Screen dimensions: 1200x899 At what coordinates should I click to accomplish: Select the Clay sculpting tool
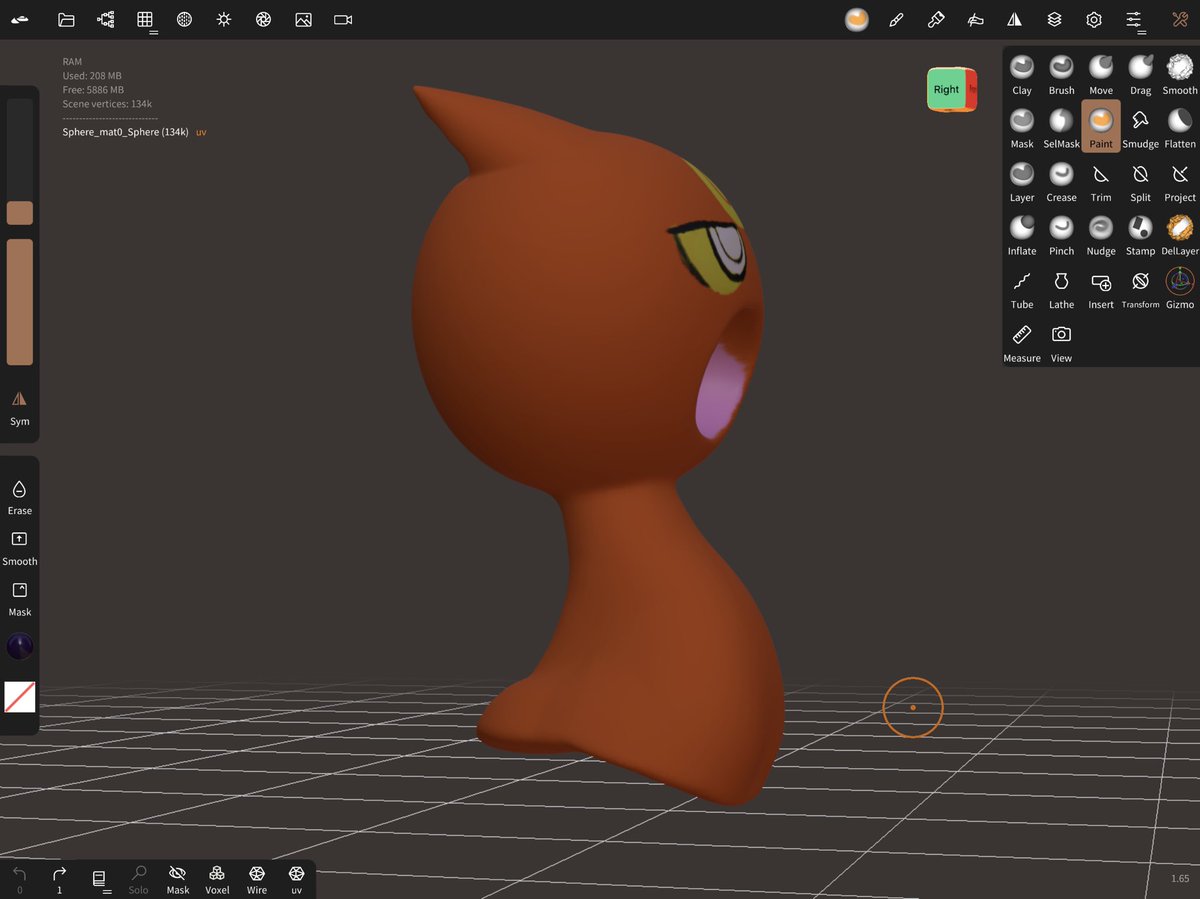(1022, 75)
